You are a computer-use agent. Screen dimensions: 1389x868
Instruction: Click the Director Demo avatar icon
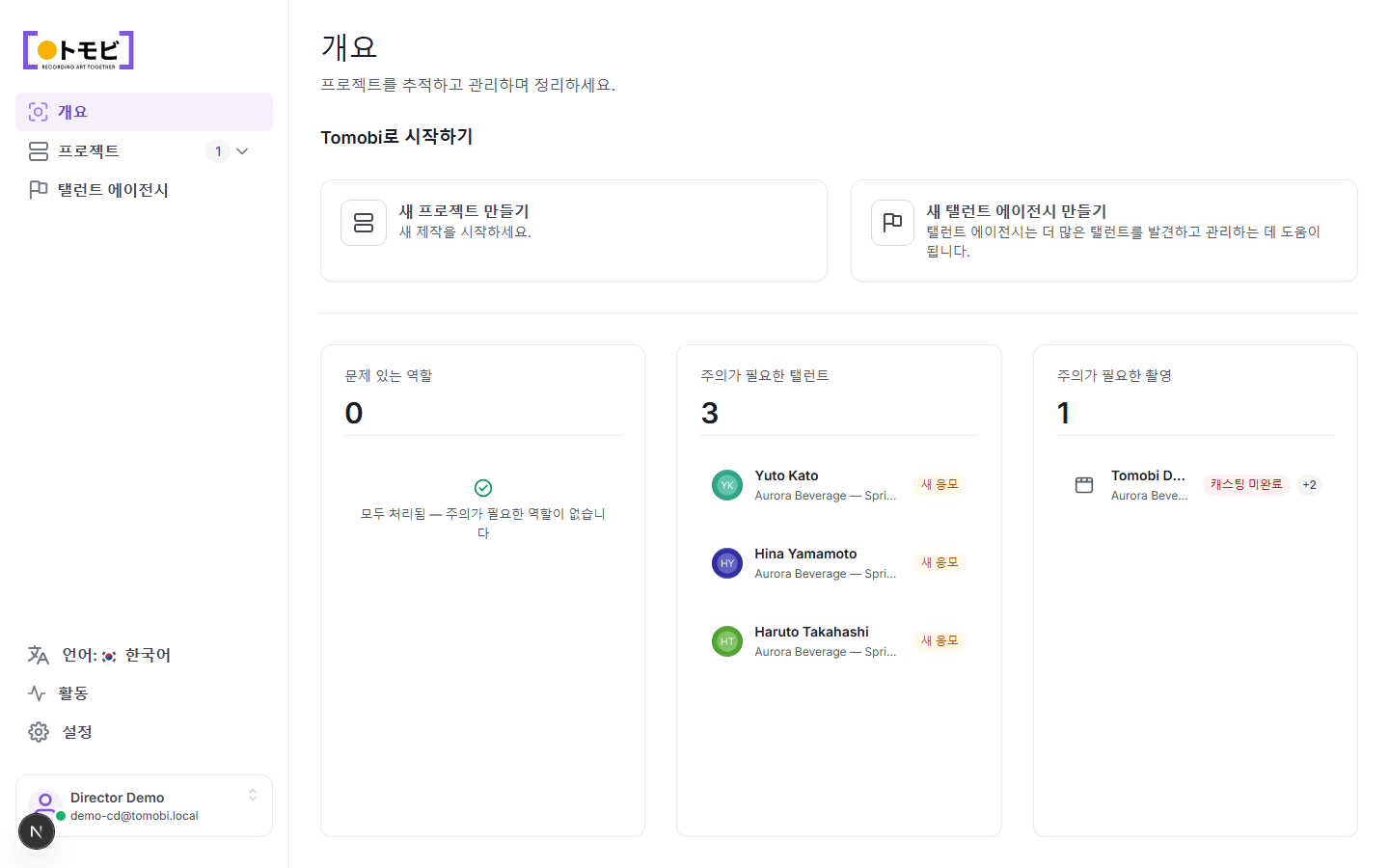(44, 804)
